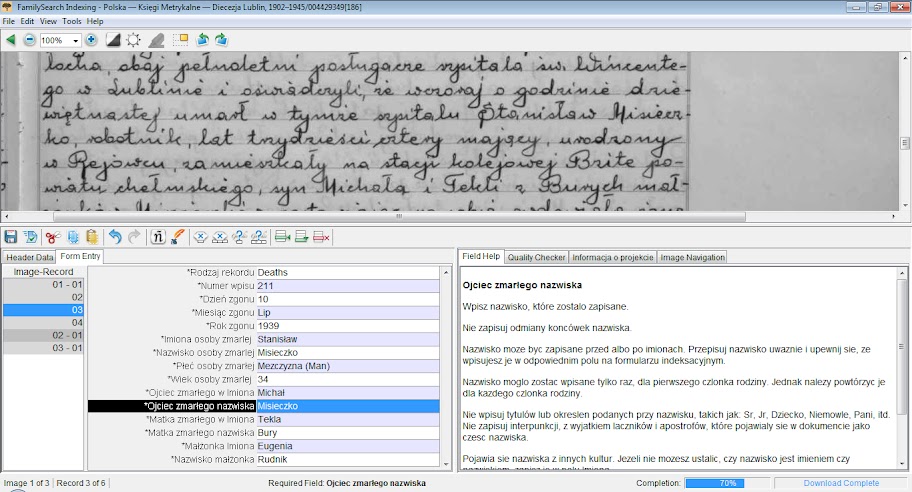Click the zoom out minus icon
Image resolution: width=912 pixels, height=492 pixels.
pyautogui.click(x=29, y=40)
